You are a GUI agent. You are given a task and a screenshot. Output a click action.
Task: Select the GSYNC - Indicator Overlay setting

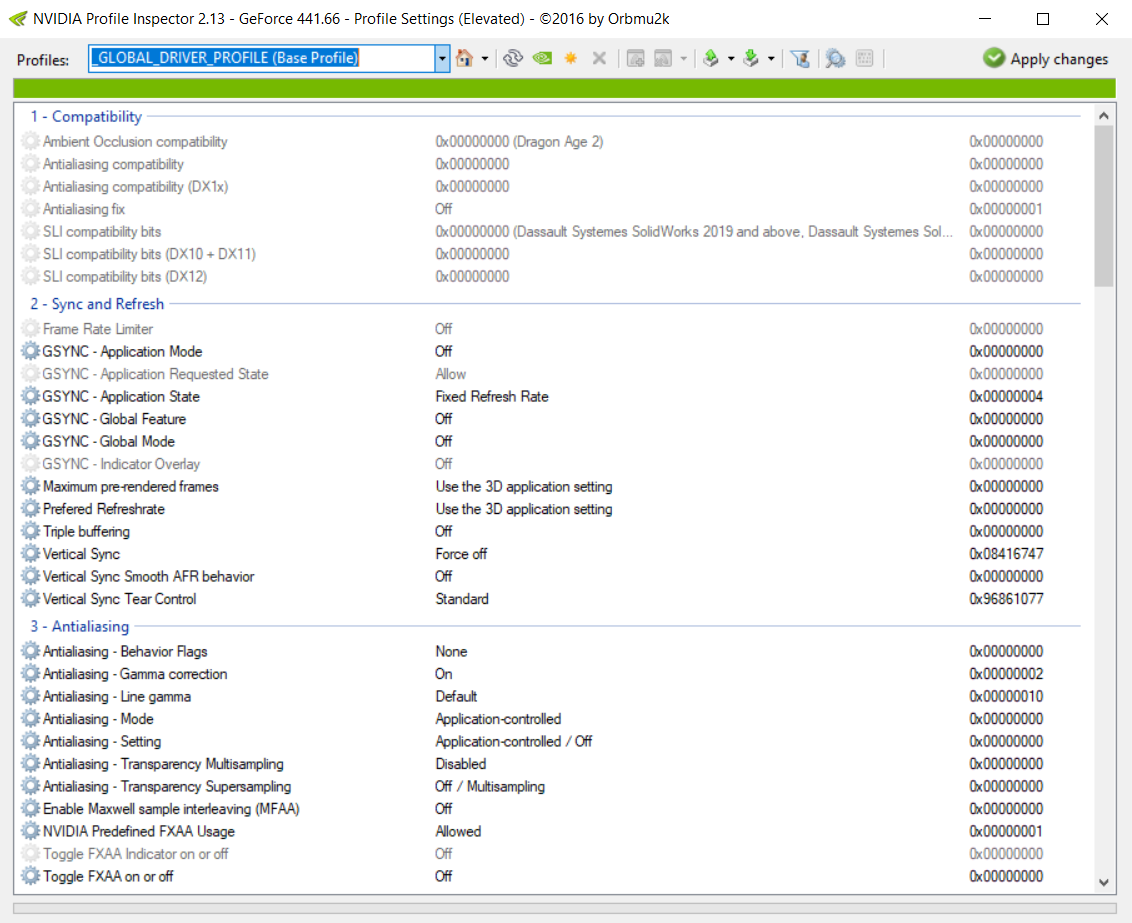point(121,464)
